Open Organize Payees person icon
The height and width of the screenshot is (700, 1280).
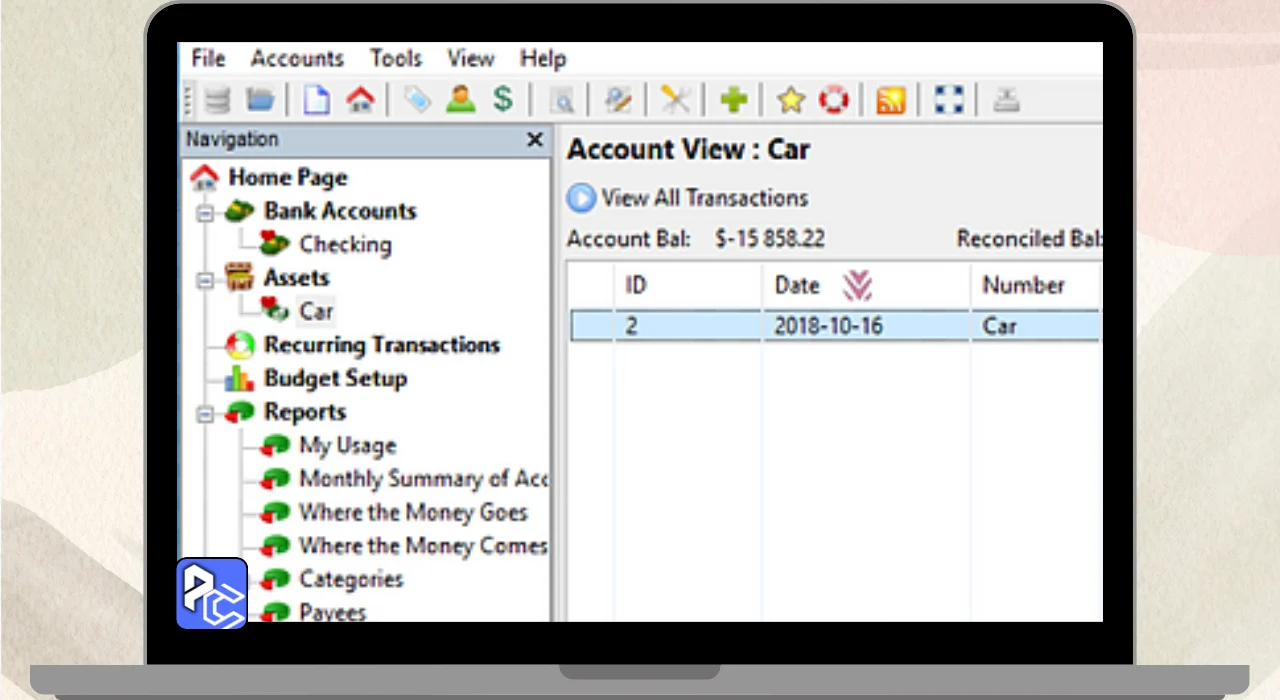[x=460, y=100]
